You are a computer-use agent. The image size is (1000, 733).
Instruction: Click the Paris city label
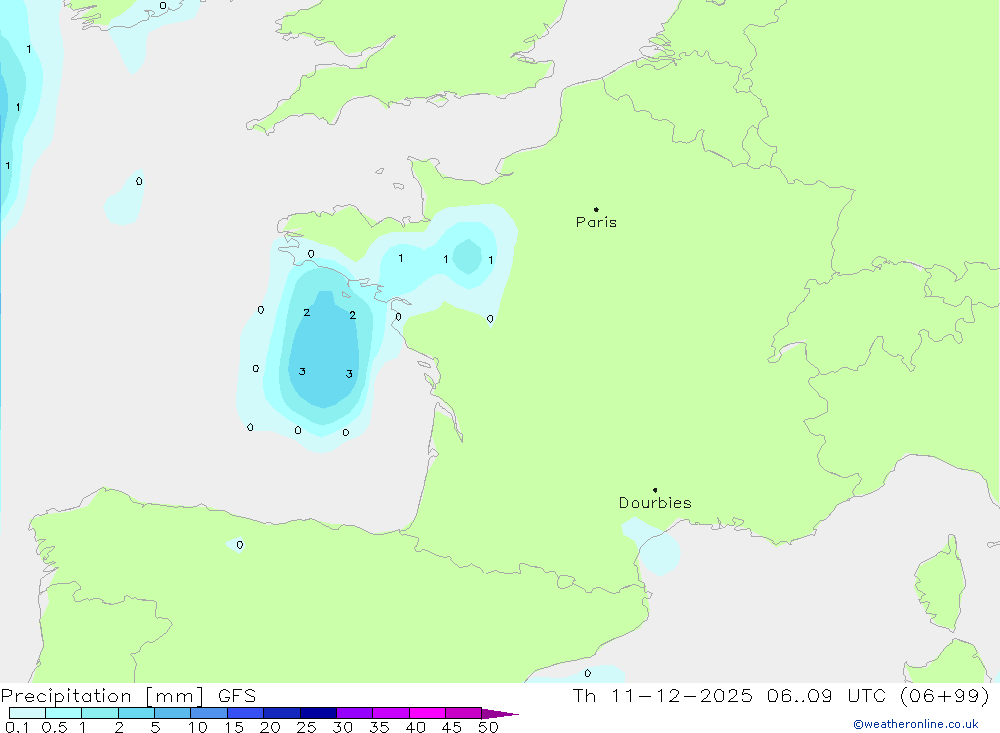(596, 222)
